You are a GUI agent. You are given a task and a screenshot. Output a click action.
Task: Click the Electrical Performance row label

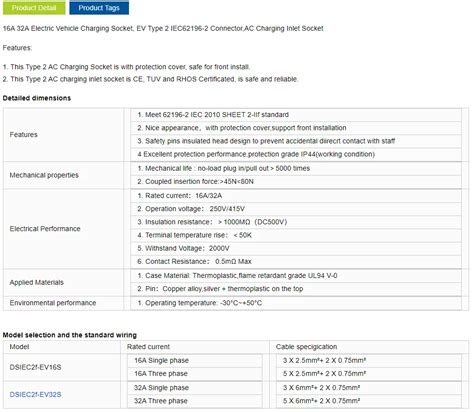pyautogui.click(x=45, y=229)
